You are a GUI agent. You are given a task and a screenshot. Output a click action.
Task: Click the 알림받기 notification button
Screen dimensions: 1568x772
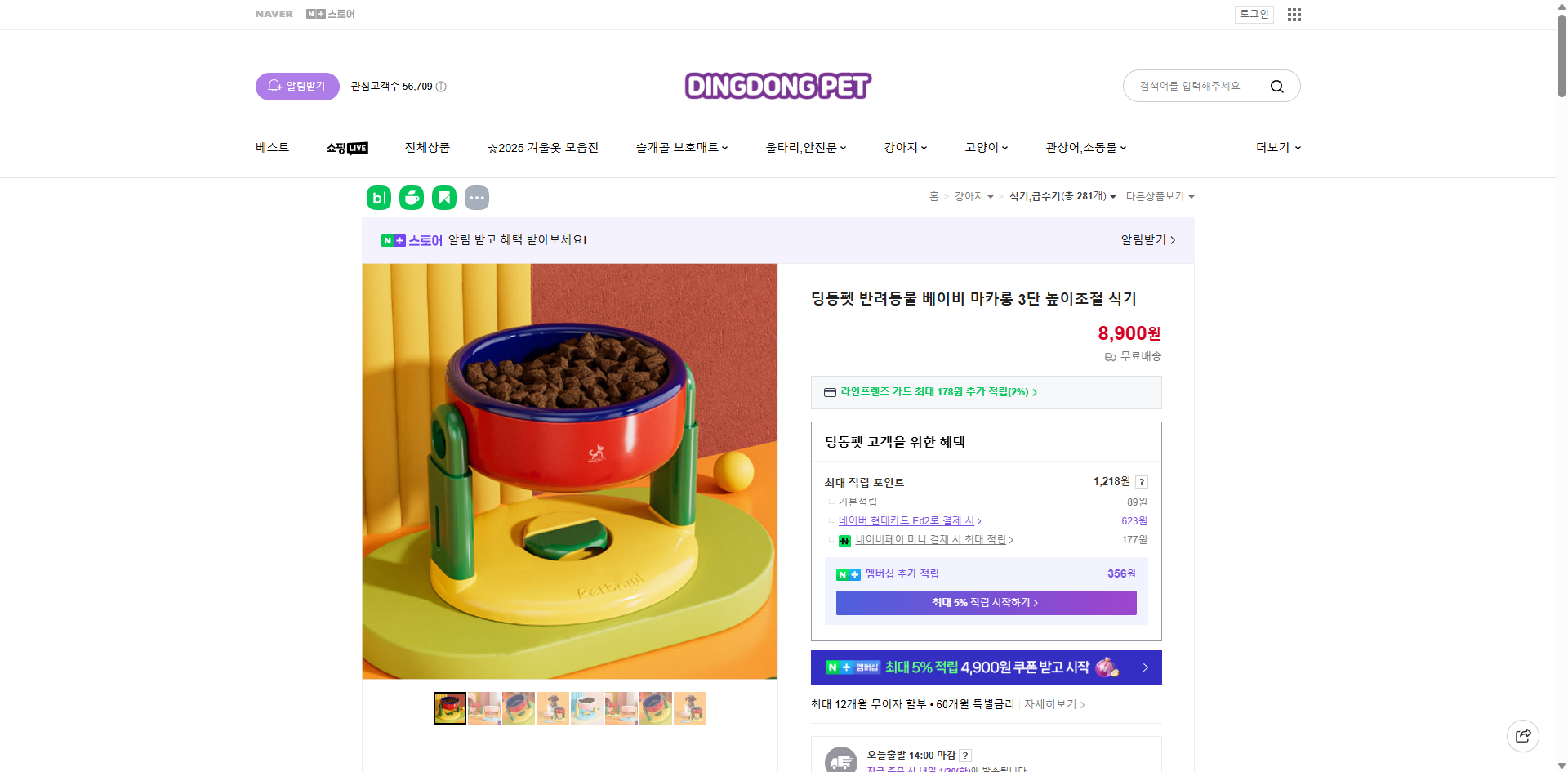[x=296, y=86]
